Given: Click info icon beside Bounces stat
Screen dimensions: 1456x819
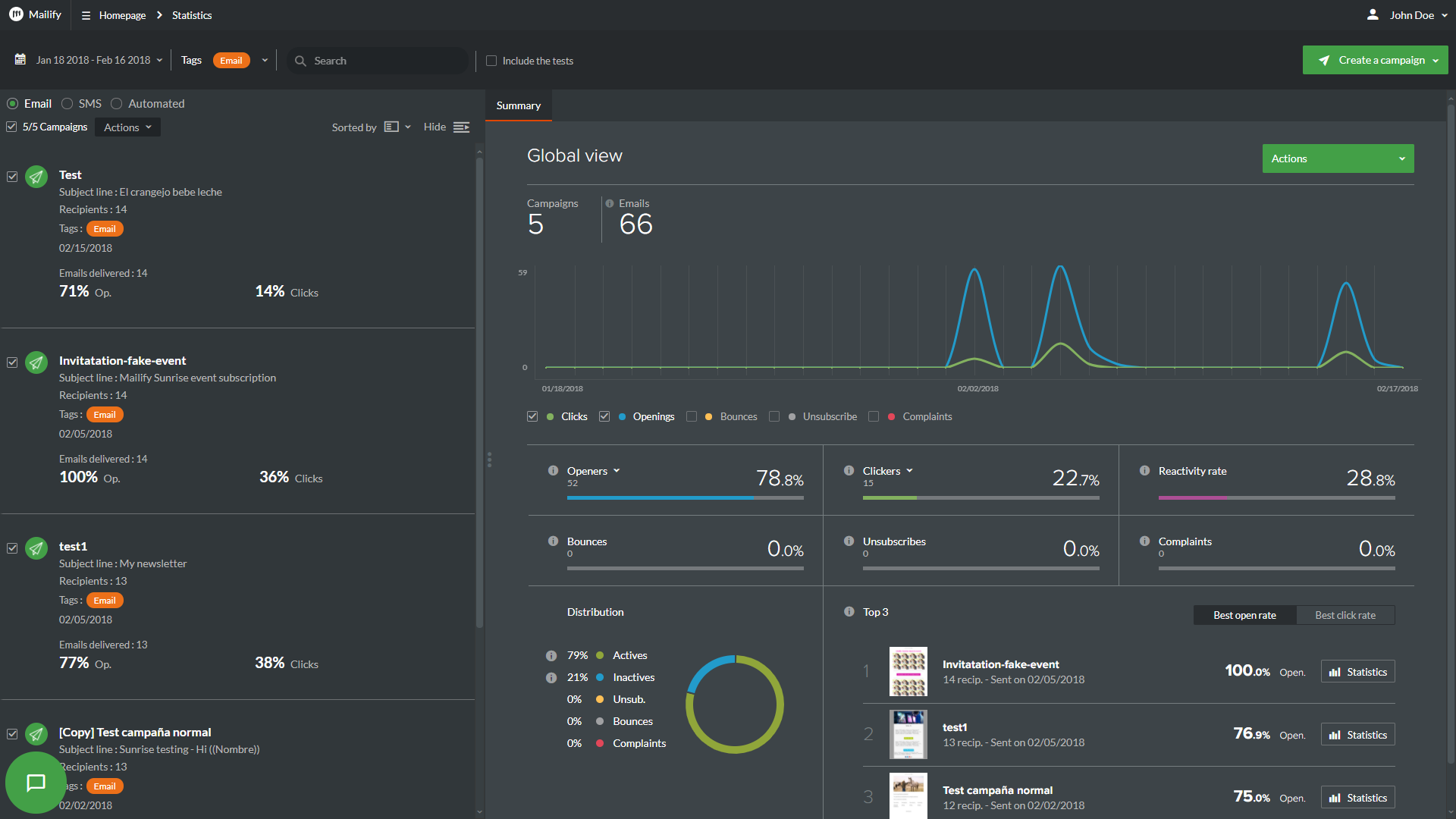Looking at the screenshot, I should pos(553,541).
